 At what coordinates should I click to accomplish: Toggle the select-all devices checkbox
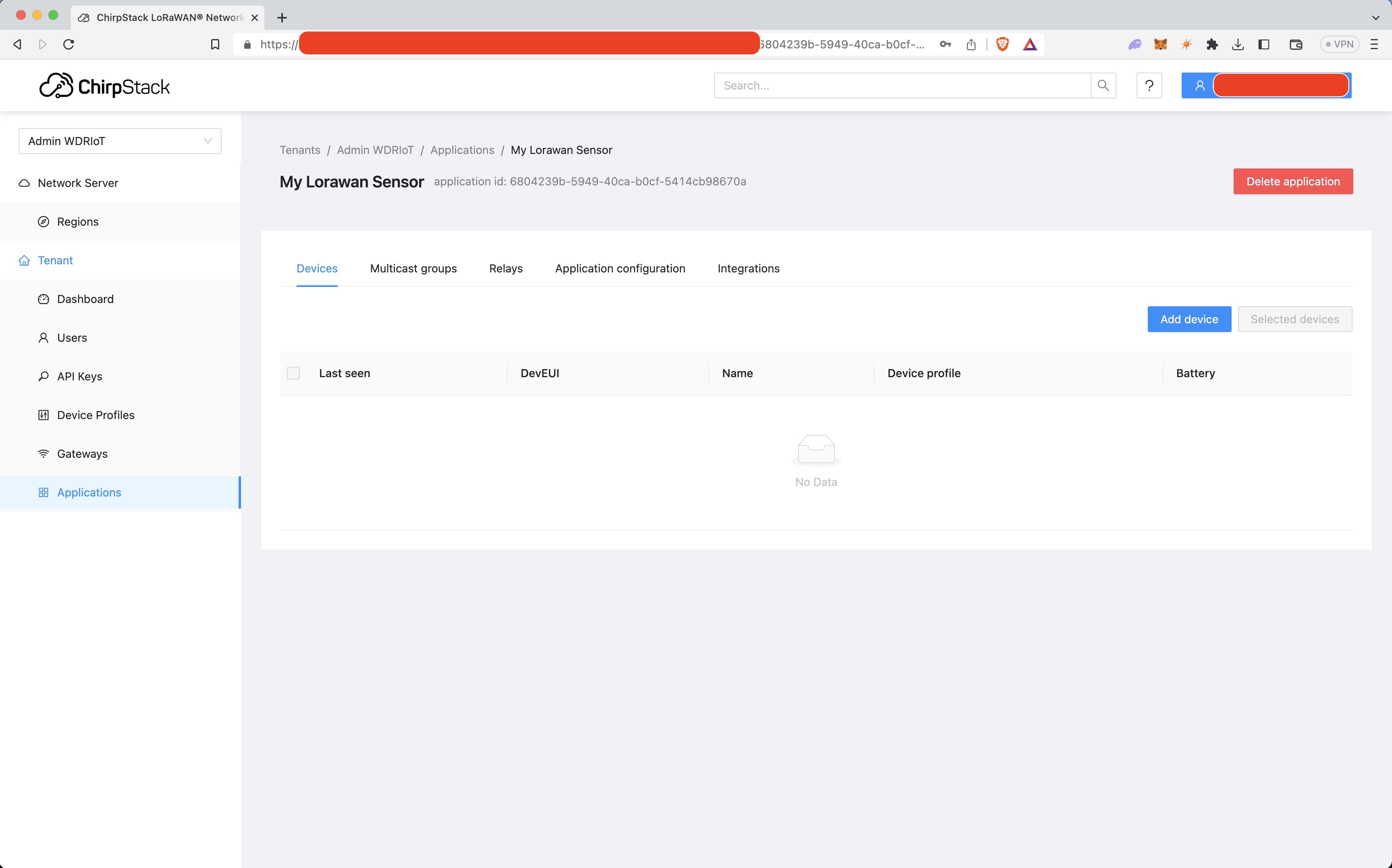[x=293, y=373]
